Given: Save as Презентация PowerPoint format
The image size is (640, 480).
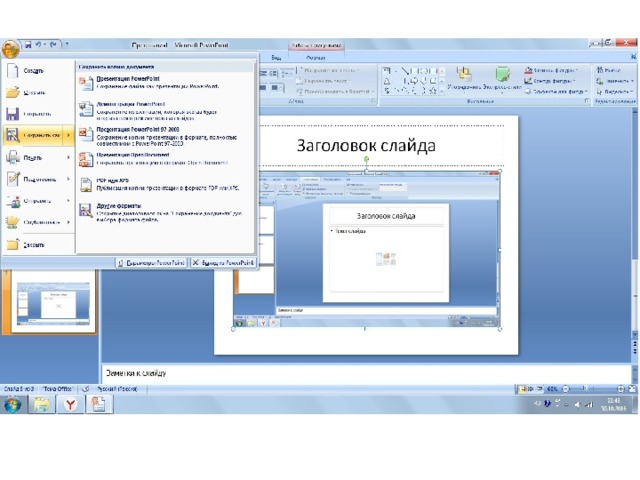Looking at the screenshot, I should pyautogui.click(x=165, y=82).
